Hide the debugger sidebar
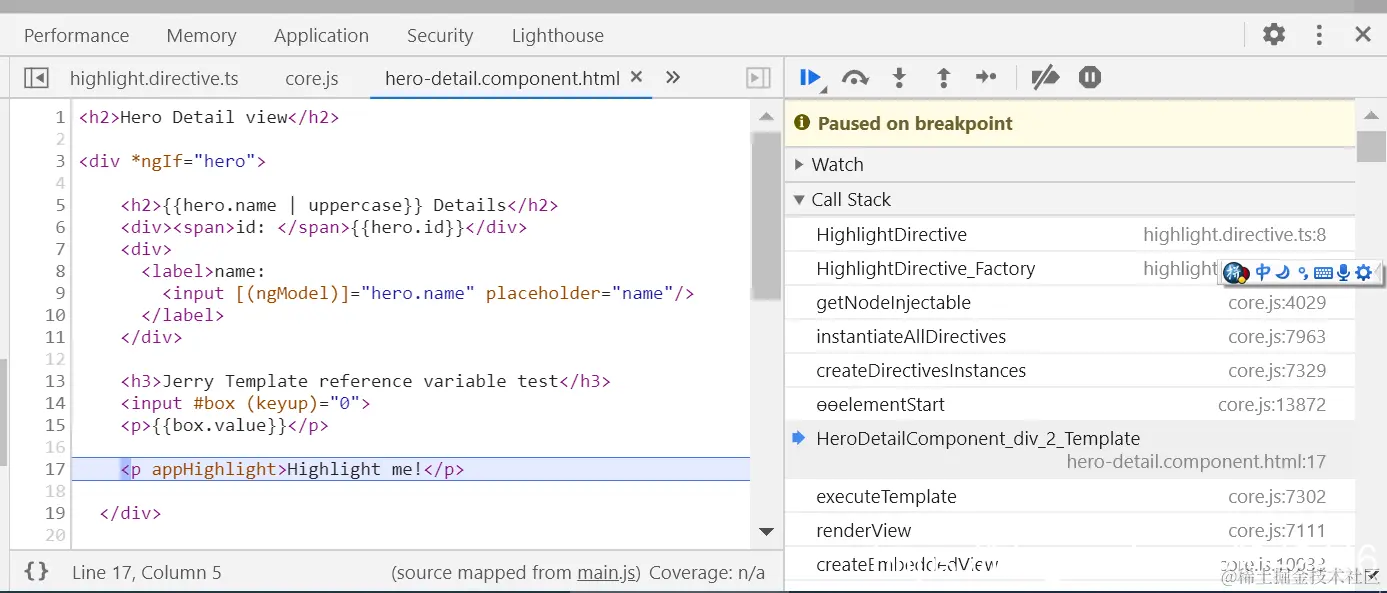The image size is (1387, 593). click(x=759, y=78)
